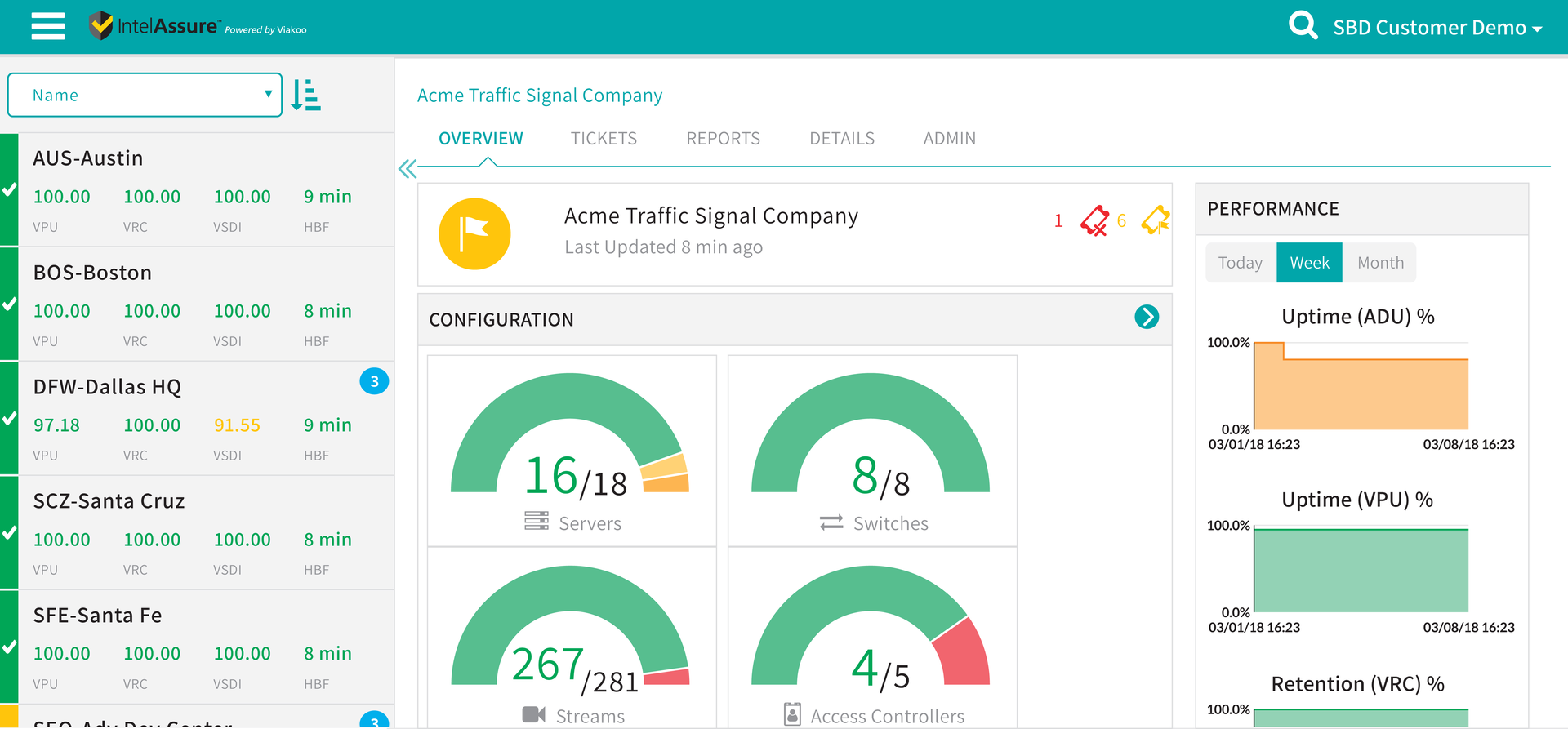
Task: Select the DFW-Dallas HQ site
Action: [x=198, y=418]
